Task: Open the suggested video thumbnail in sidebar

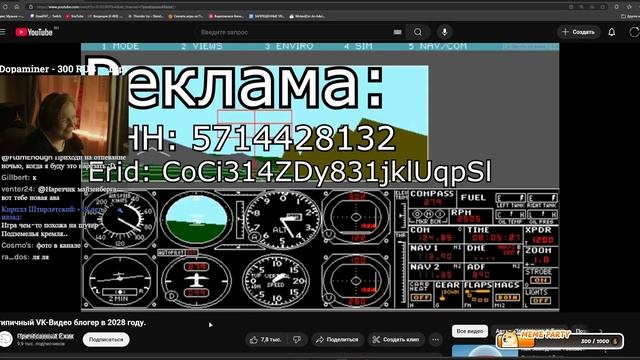Action: tap(484, 352)
